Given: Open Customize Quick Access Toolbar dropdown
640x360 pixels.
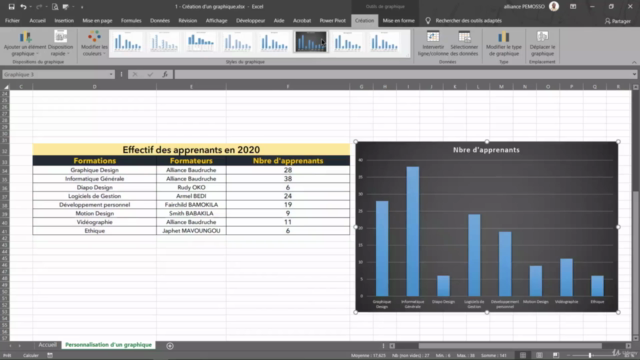Looking at the screenshot, I should click(x=82, y=7).
